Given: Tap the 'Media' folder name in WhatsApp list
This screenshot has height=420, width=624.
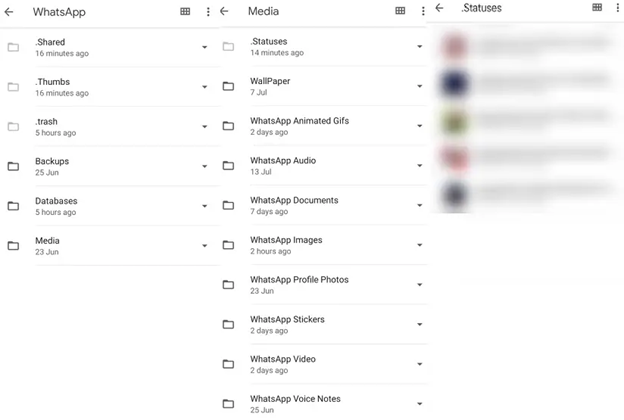Looking at the screenshot, I should pos(47,241).
